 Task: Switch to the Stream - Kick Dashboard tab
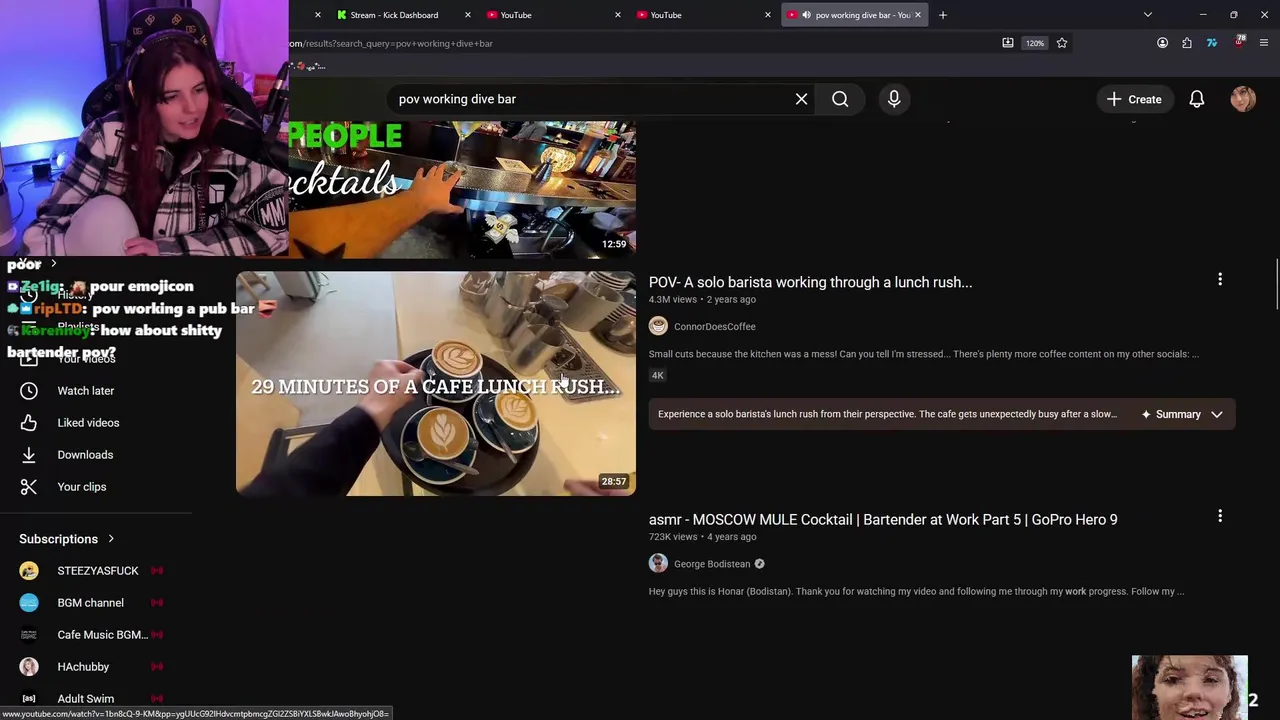(x=394, y=15)
